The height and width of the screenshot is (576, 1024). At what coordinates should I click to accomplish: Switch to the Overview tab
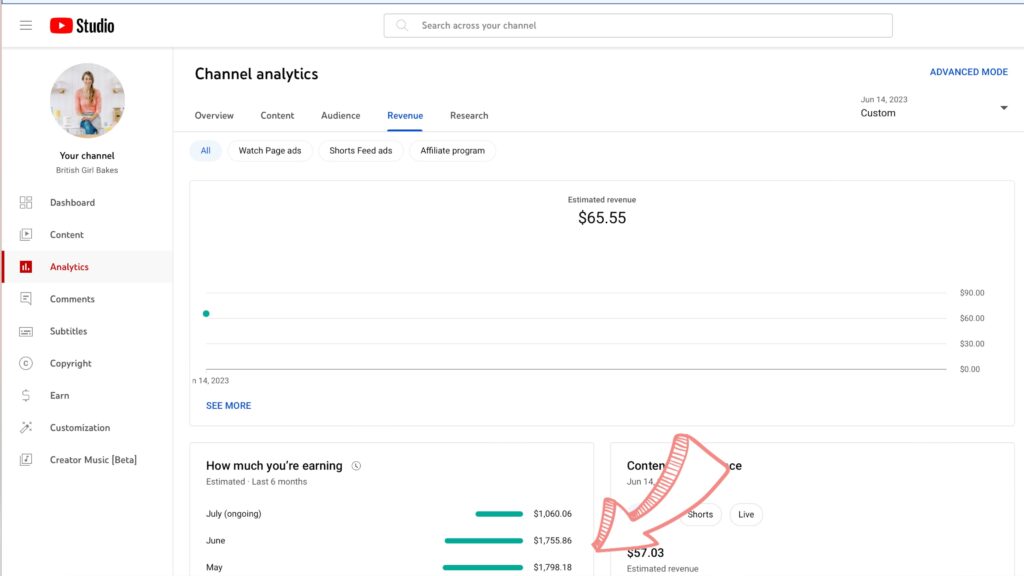(x=214, y=116)
